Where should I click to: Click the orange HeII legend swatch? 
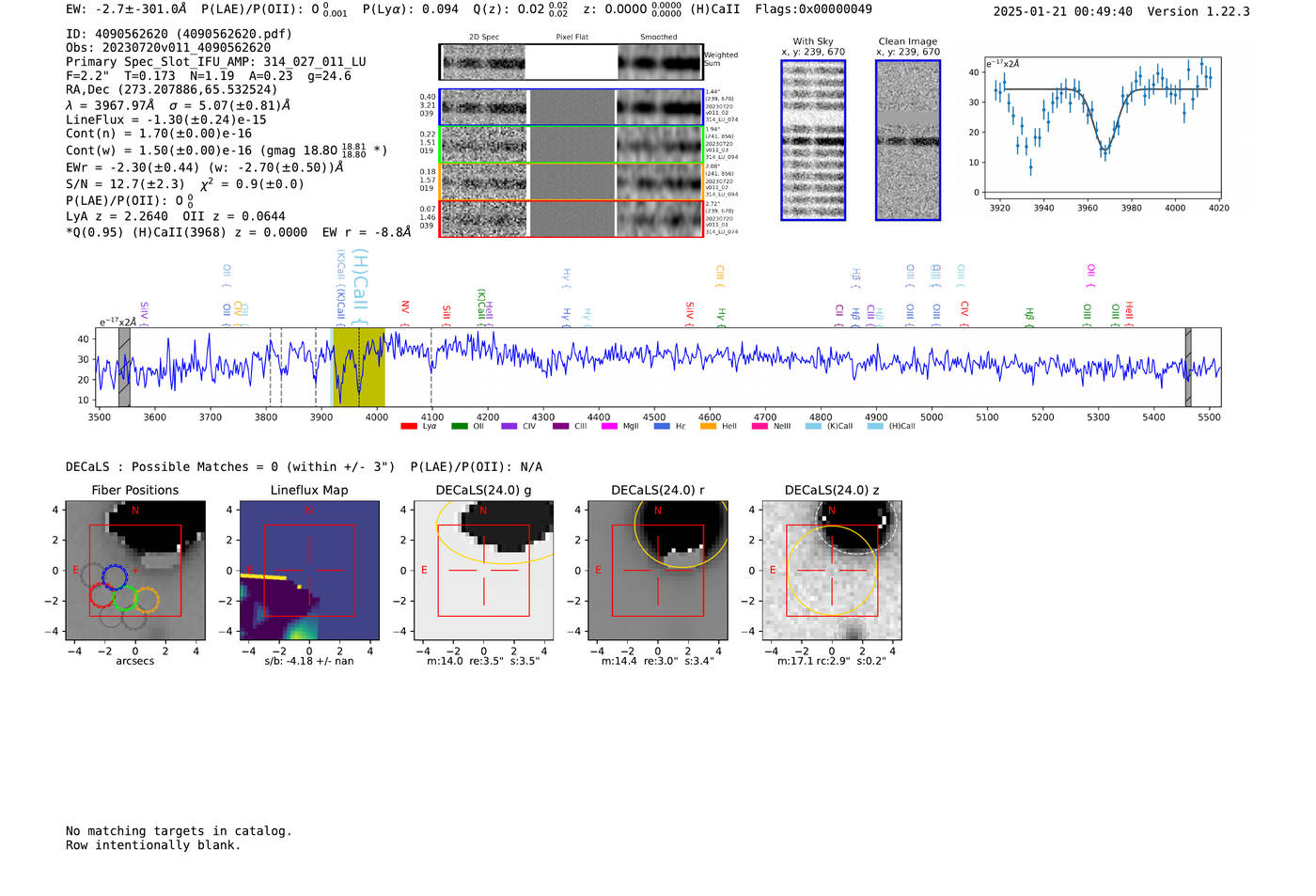[708, 426]
